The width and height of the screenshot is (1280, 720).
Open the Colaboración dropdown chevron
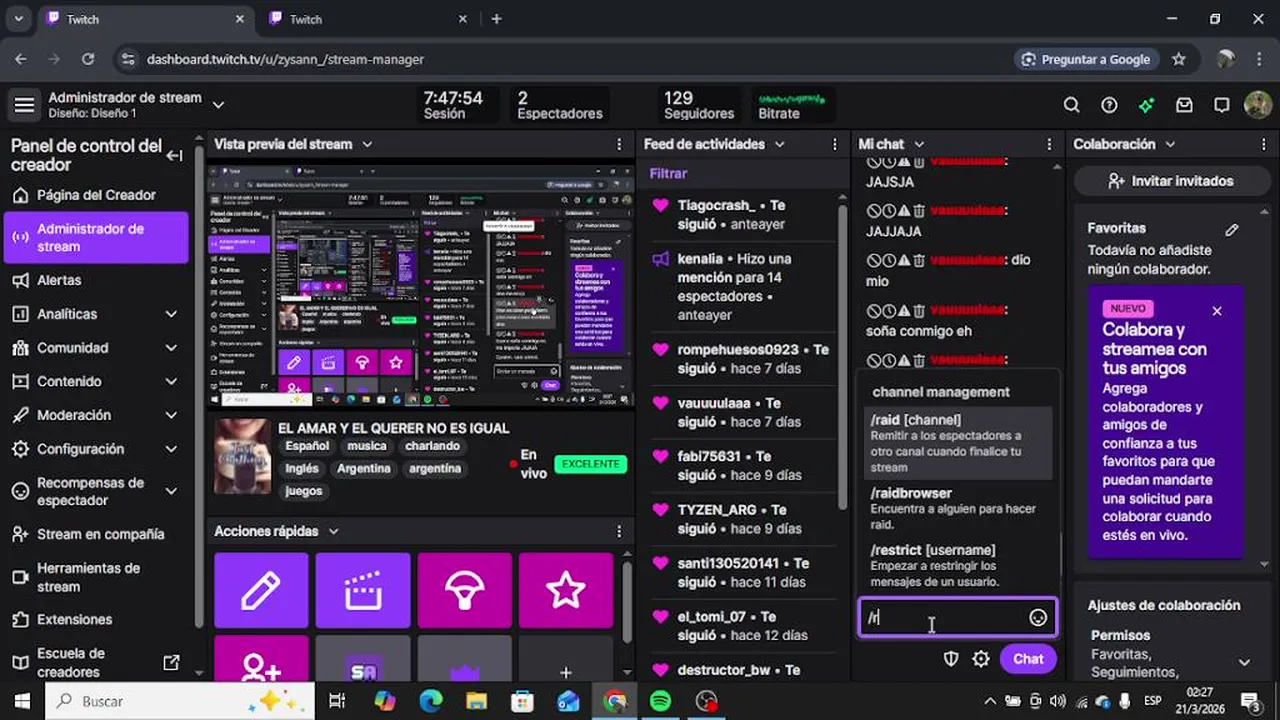(x=1170, y=144)
